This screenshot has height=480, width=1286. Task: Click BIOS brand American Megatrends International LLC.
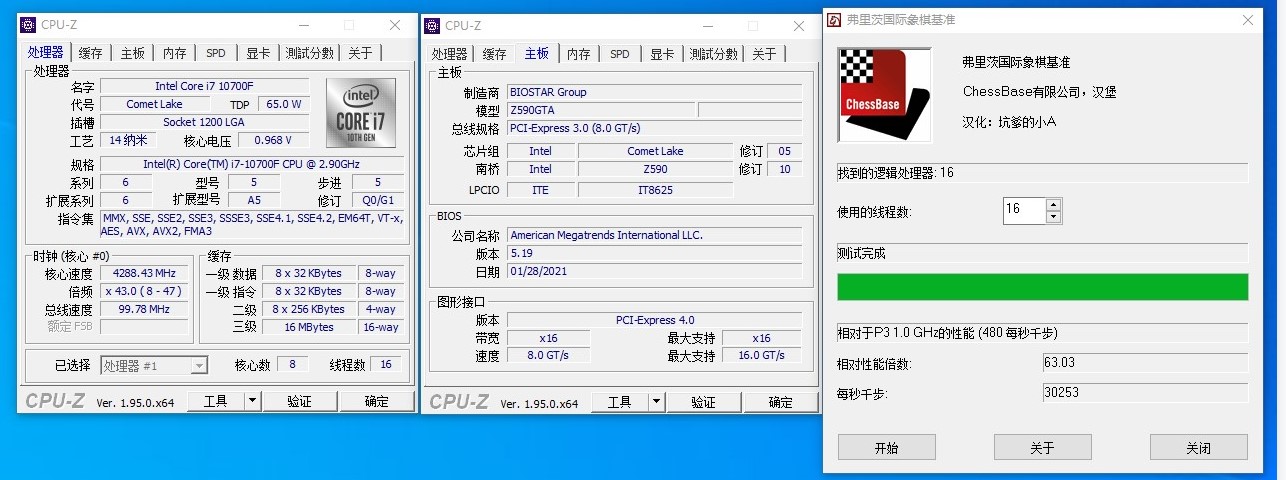pyautogui.click(x=654, y=235)
